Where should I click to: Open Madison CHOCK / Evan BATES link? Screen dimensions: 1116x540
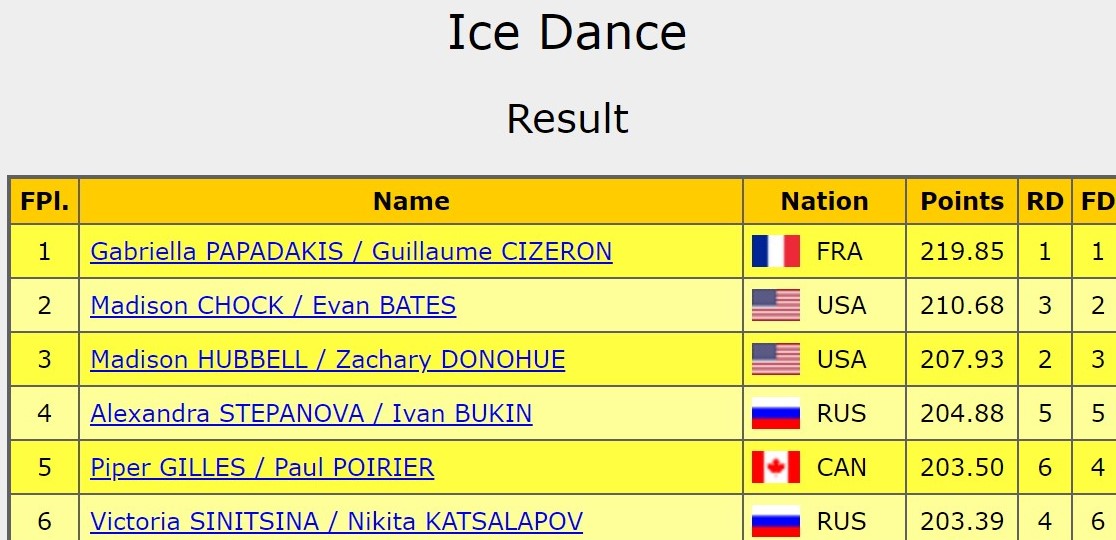273,305
